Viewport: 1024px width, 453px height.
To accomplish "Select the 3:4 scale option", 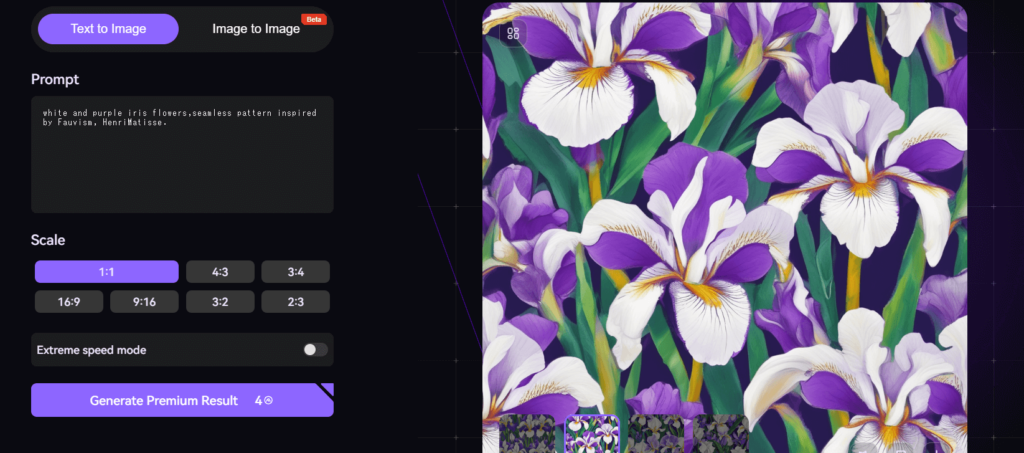I will (296, 272).
